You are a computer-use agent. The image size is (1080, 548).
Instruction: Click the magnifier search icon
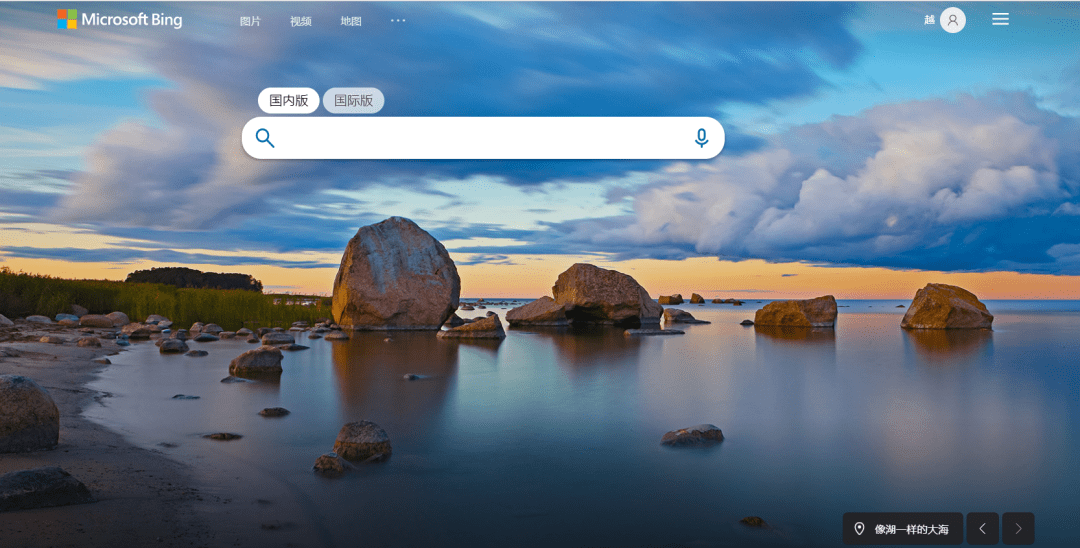(264, 138)
